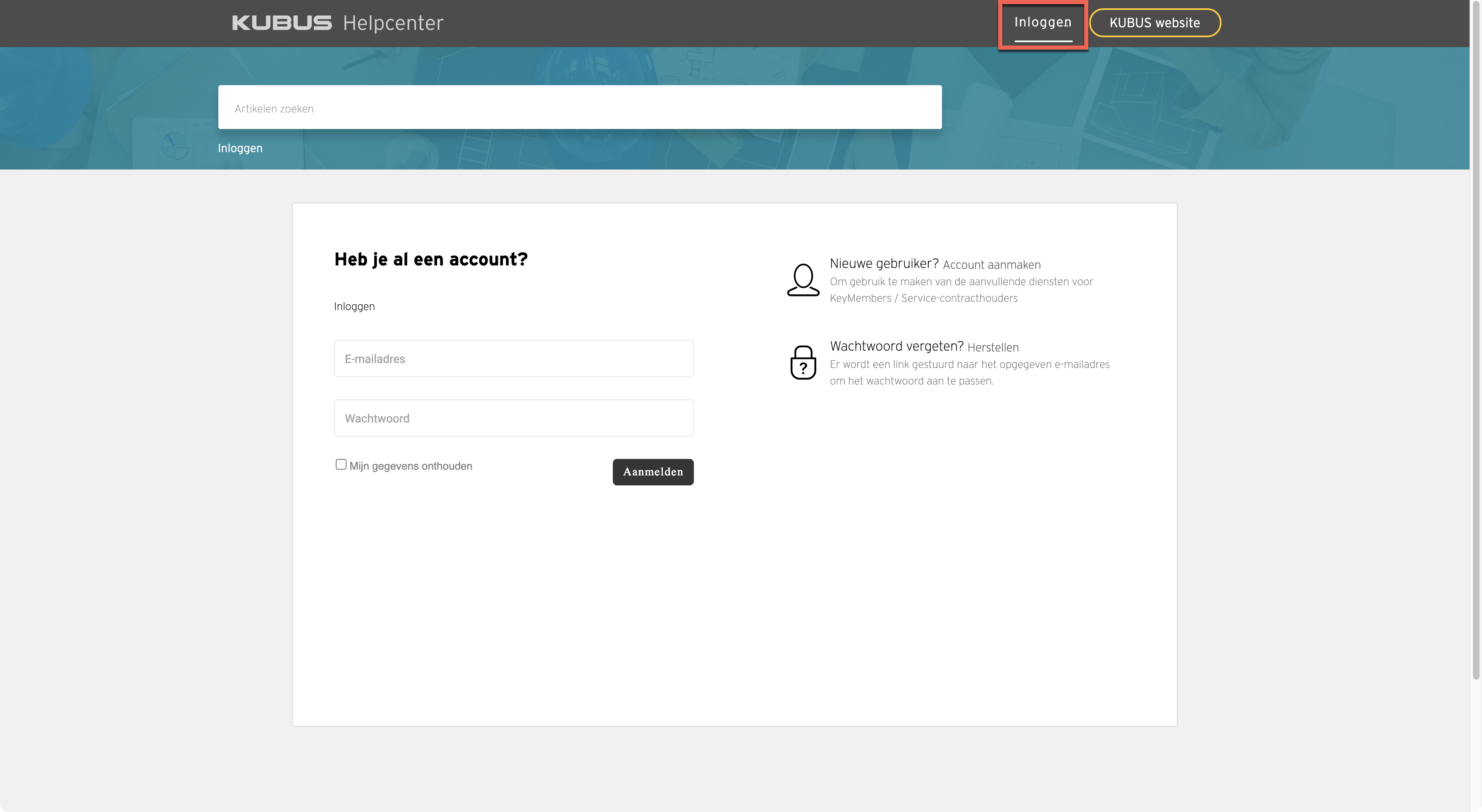
Task: Click the Inloggen label above email field
Action: (x=354, y=306)
